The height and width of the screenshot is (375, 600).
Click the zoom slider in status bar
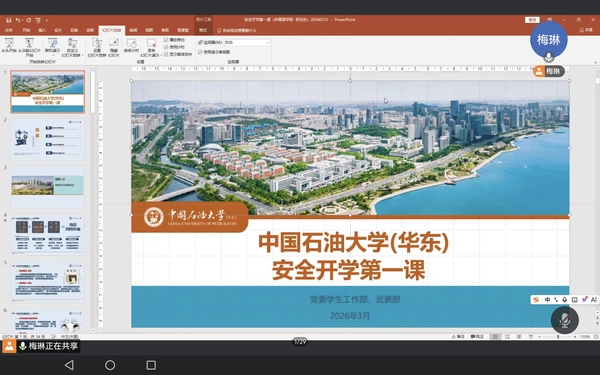[x=558, y=337]
